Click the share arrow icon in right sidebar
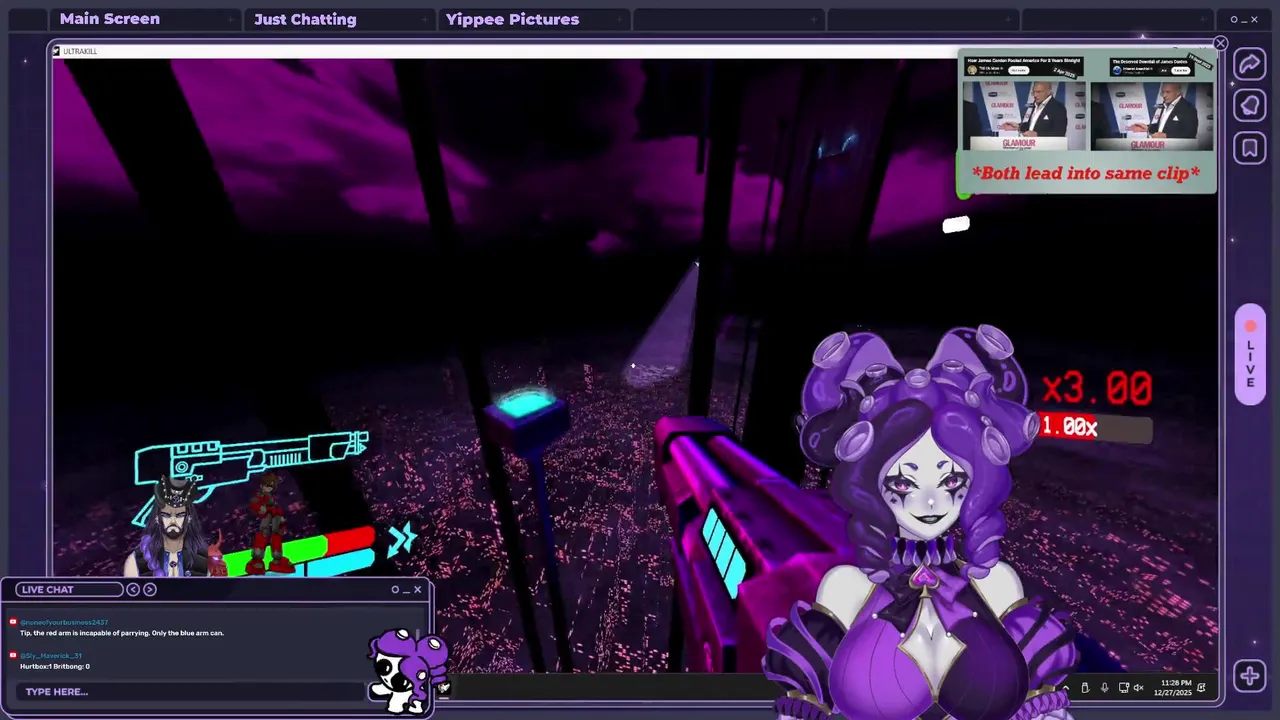 (x=1250, y=65)
